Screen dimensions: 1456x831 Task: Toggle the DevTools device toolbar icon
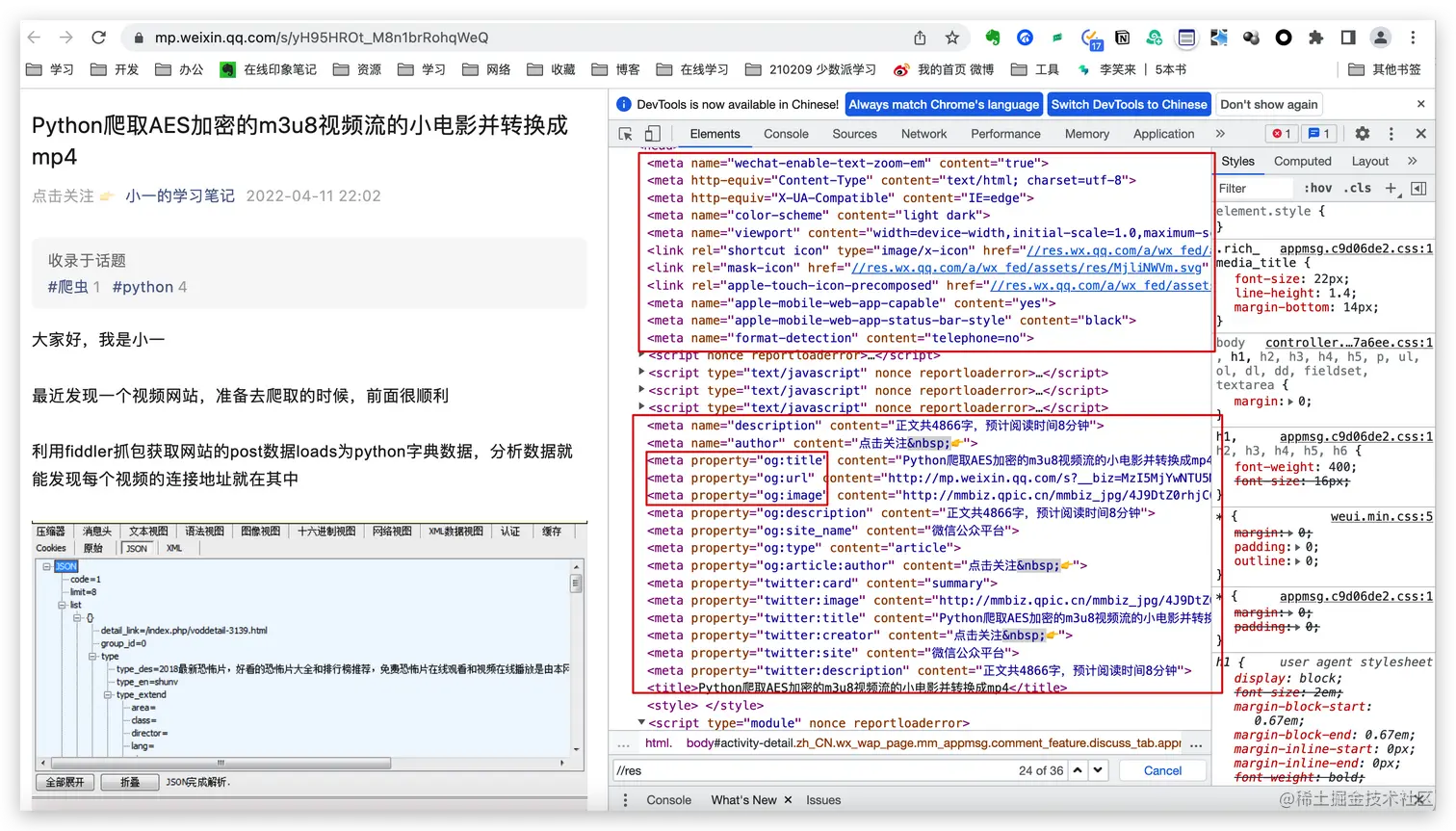tap(653, 134)
